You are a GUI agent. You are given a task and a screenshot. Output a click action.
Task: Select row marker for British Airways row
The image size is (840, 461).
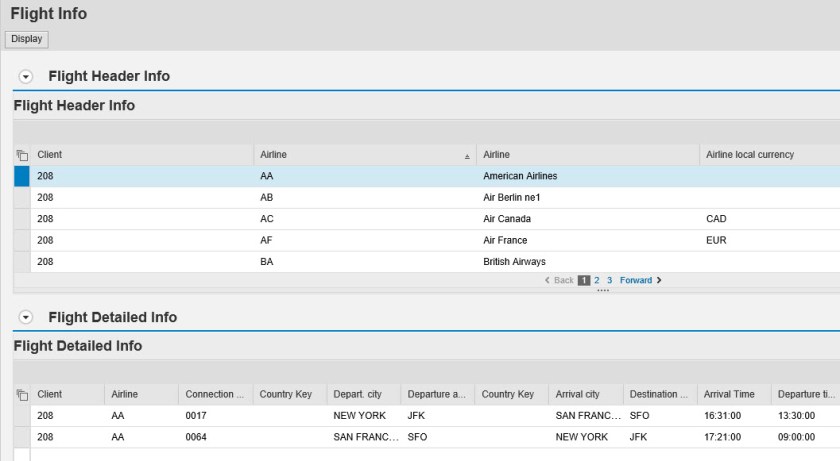(x=22, y=262)
